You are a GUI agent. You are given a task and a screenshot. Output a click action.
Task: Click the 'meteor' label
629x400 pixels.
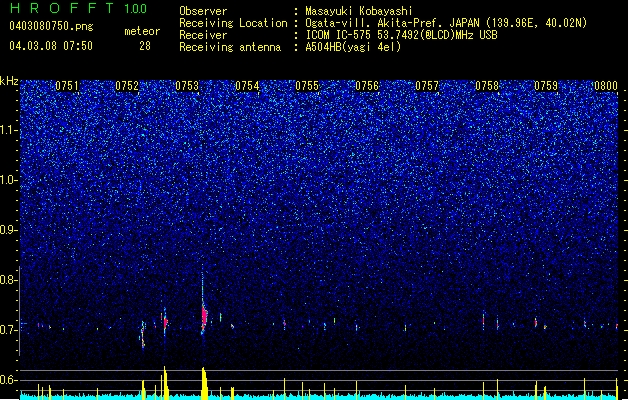click(x=142, y=31)
